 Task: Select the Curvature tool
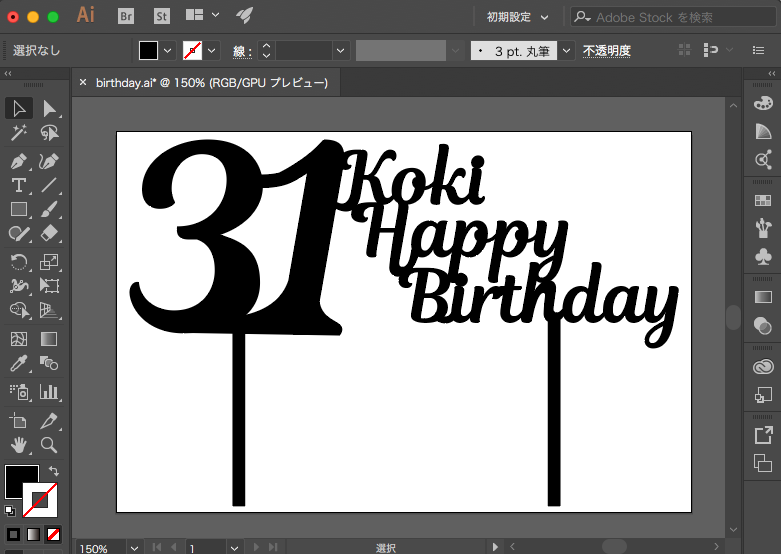click(49, 161)
